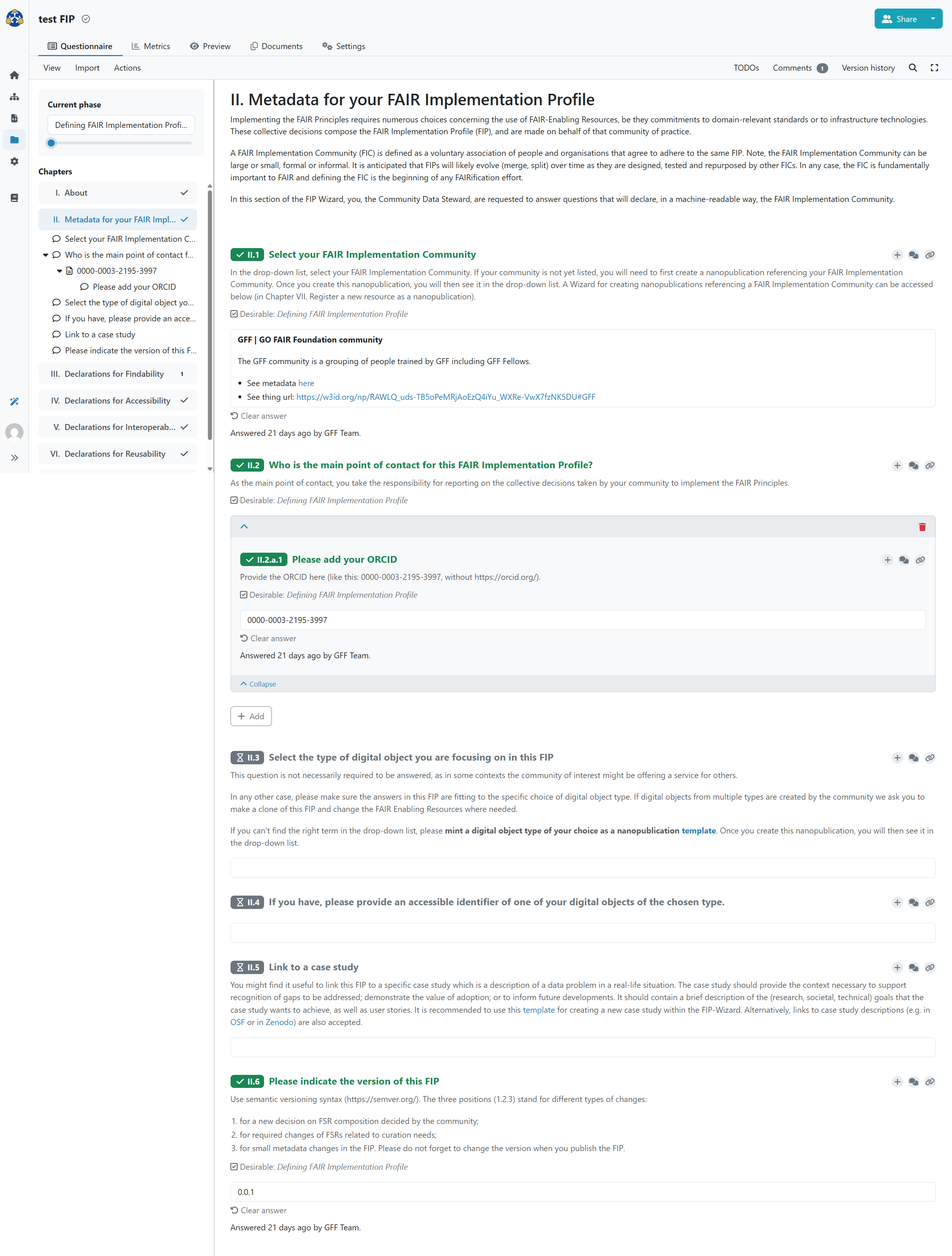The image size is (952, 1256).
Task: Select 'Link to a case study' tree item
Action: click(x=100, y=334)
